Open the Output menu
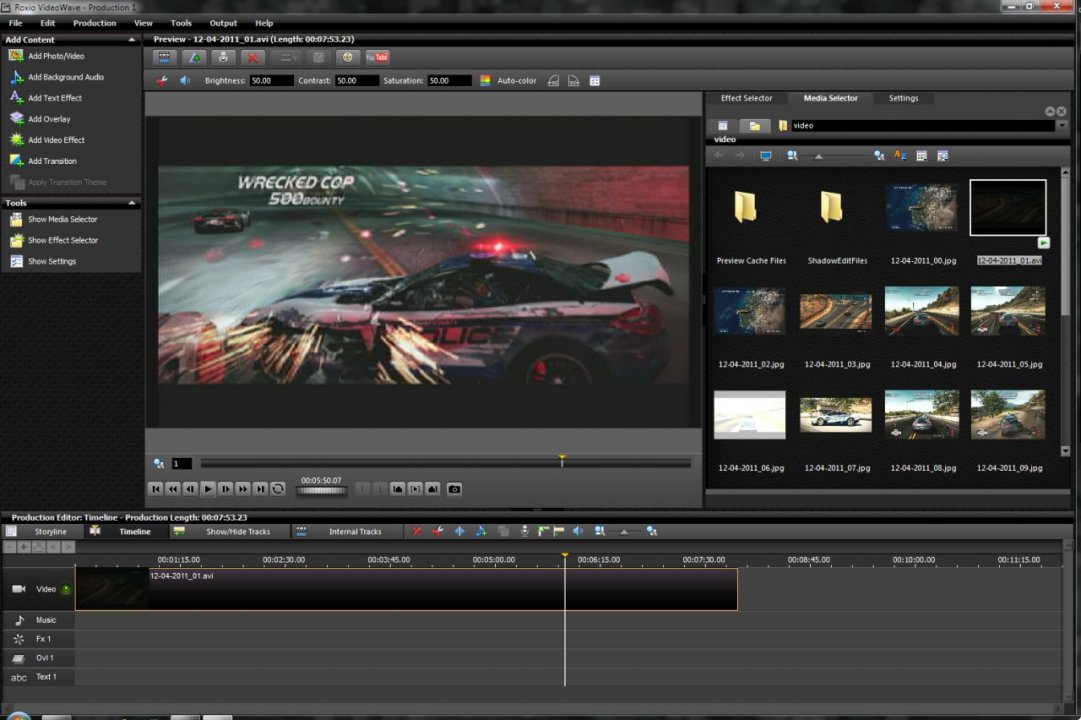 223,23
